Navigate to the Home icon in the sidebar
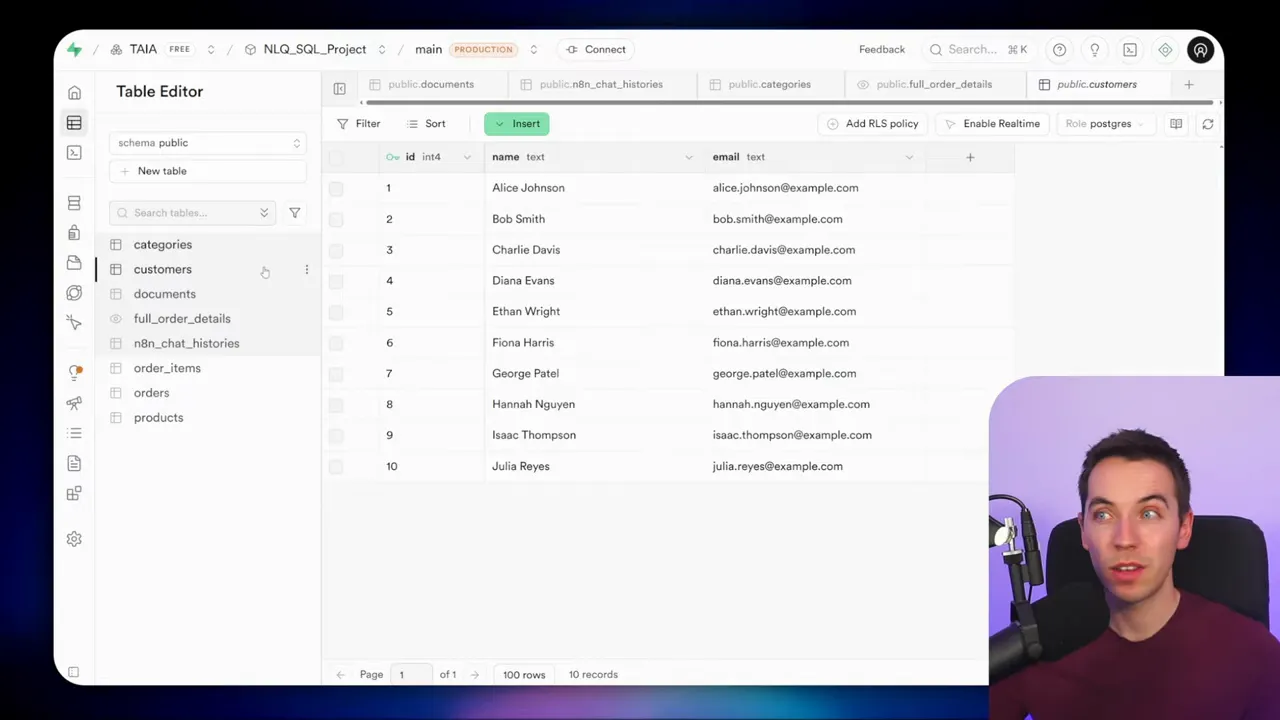Viewport: 1280px width, 720px height. (74, 91)
